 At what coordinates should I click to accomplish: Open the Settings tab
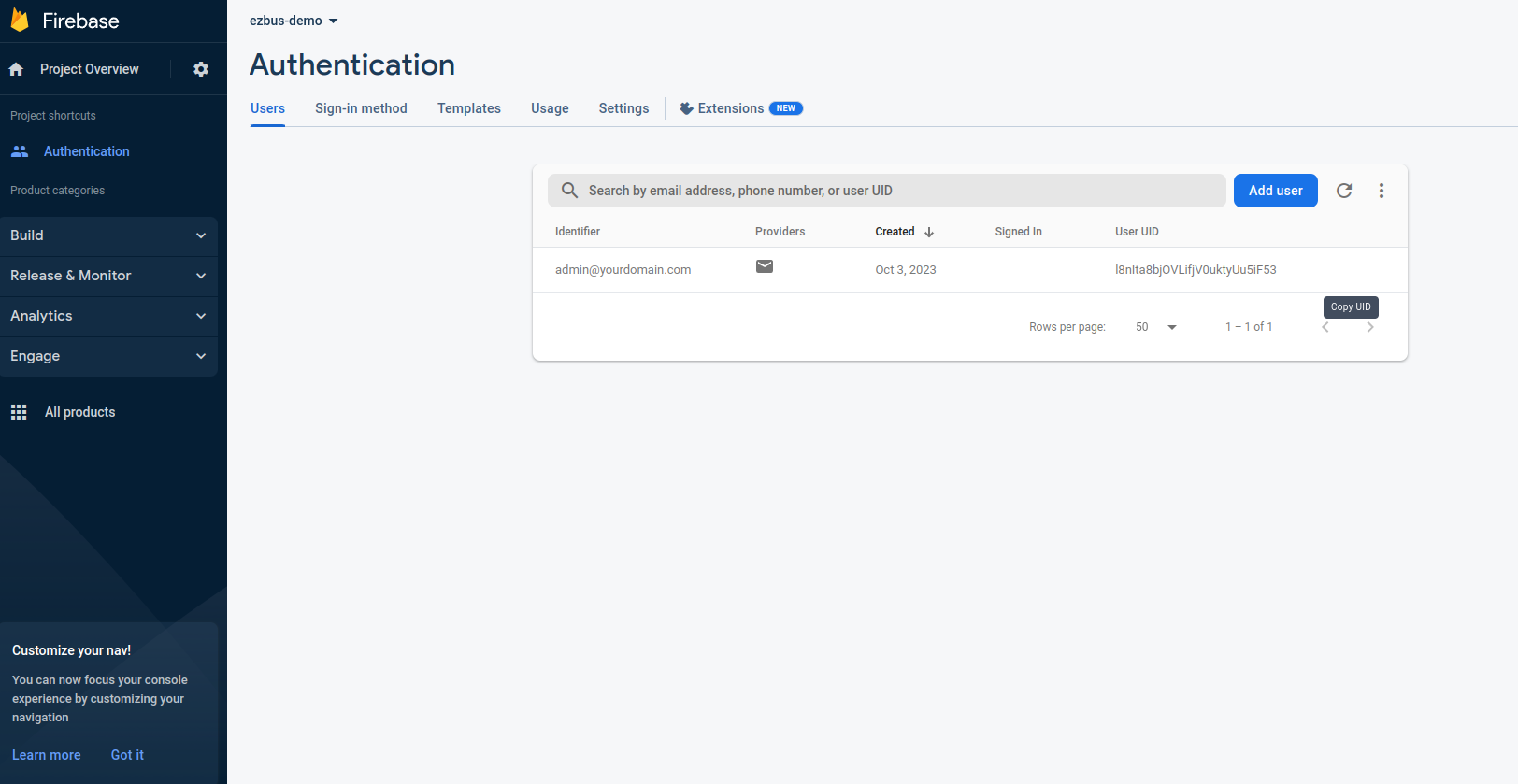(x=623, y=108)
